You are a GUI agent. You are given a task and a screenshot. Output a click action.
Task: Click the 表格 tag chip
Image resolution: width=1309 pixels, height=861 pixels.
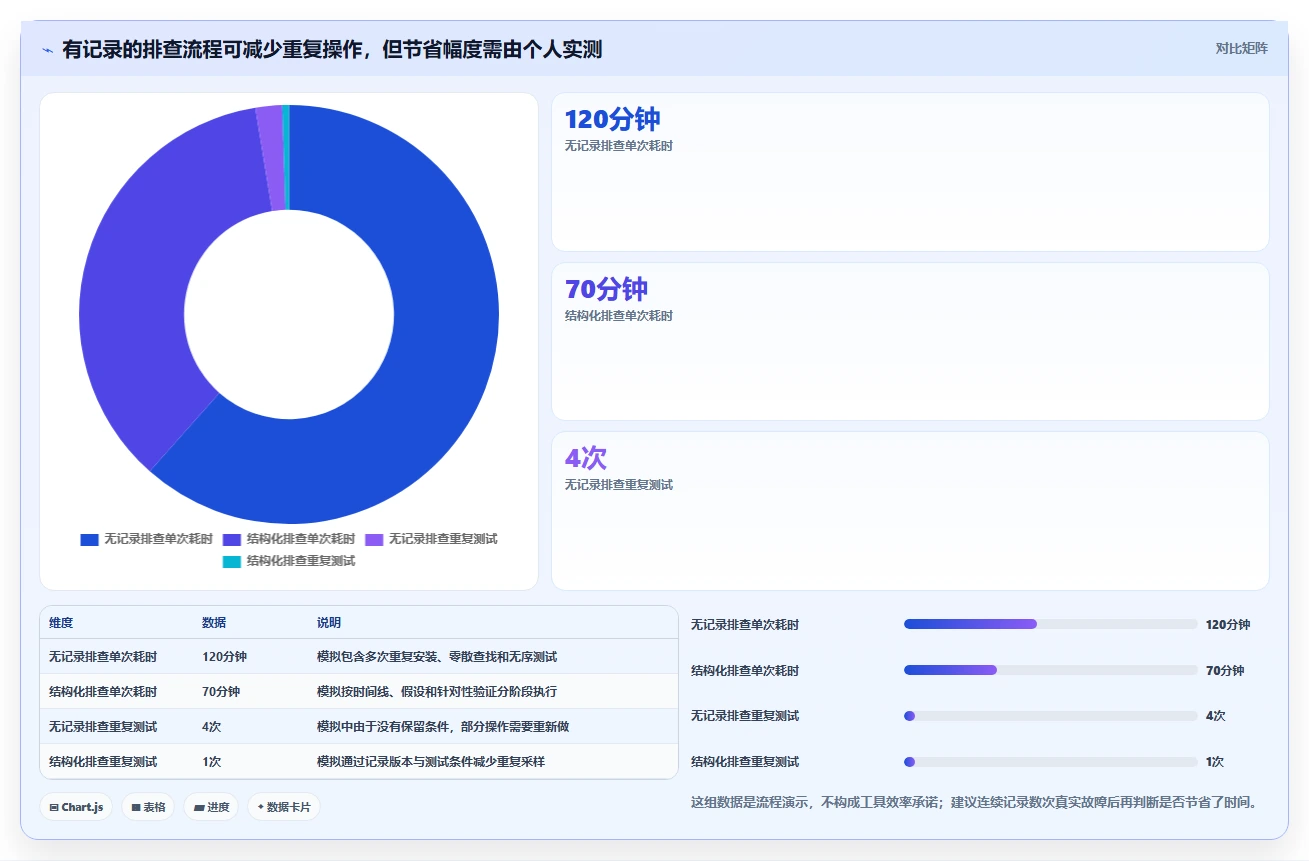148,807
